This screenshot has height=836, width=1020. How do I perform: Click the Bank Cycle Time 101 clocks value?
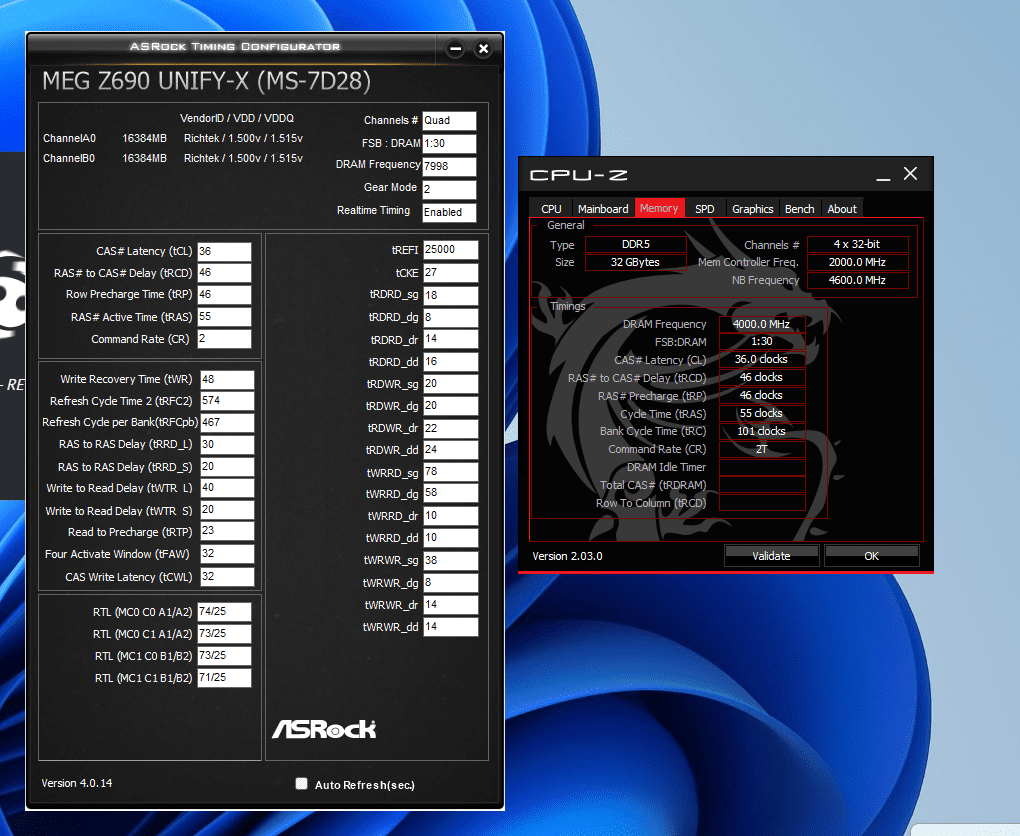(x=762, y=431)
